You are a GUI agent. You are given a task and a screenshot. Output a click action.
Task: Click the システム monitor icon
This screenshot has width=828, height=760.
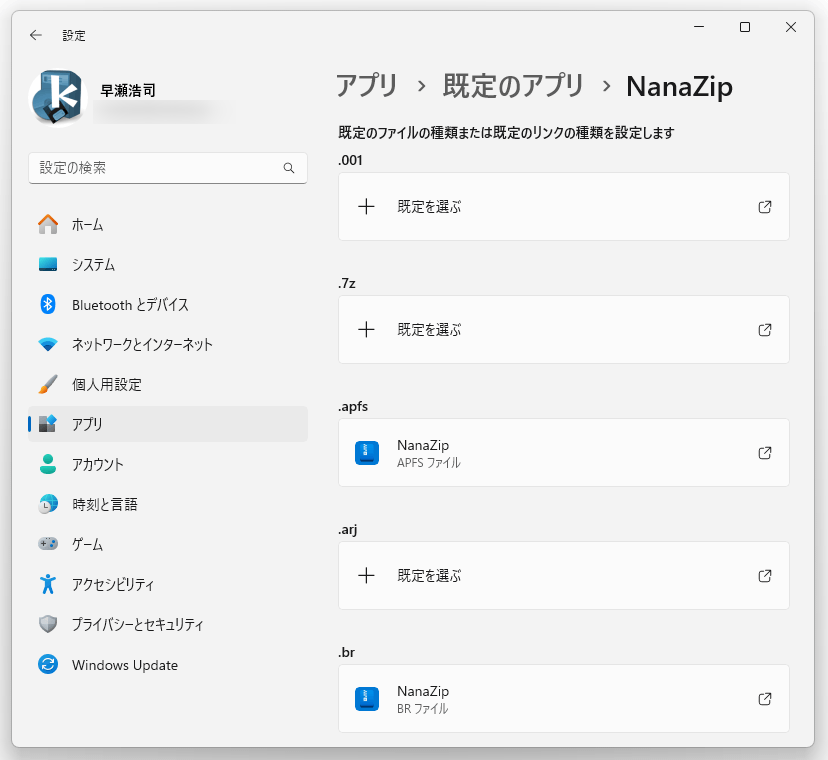click(48, 264)
